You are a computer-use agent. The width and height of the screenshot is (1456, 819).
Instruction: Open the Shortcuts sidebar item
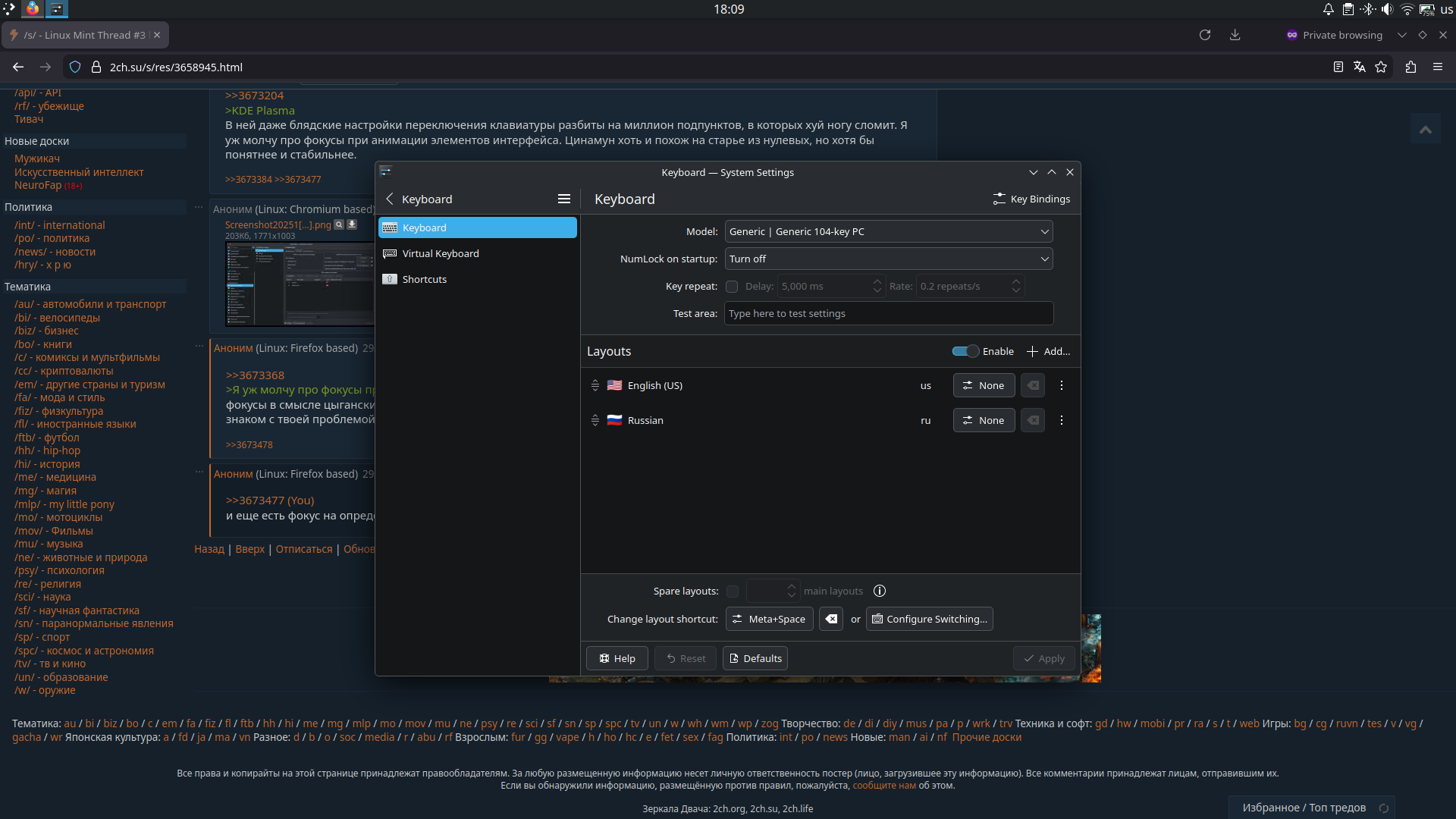point(424,279)
